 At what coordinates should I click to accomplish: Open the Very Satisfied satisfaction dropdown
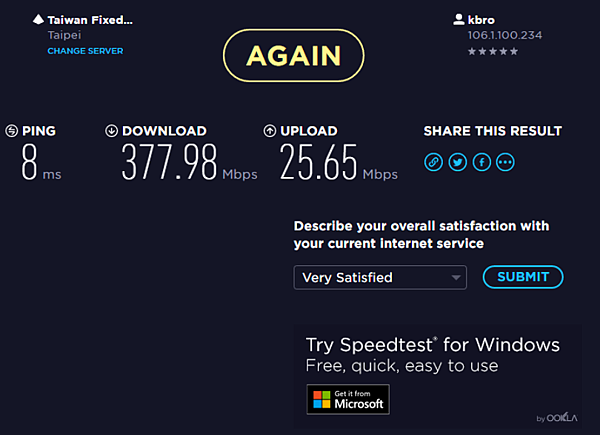(x=370, y=277)
